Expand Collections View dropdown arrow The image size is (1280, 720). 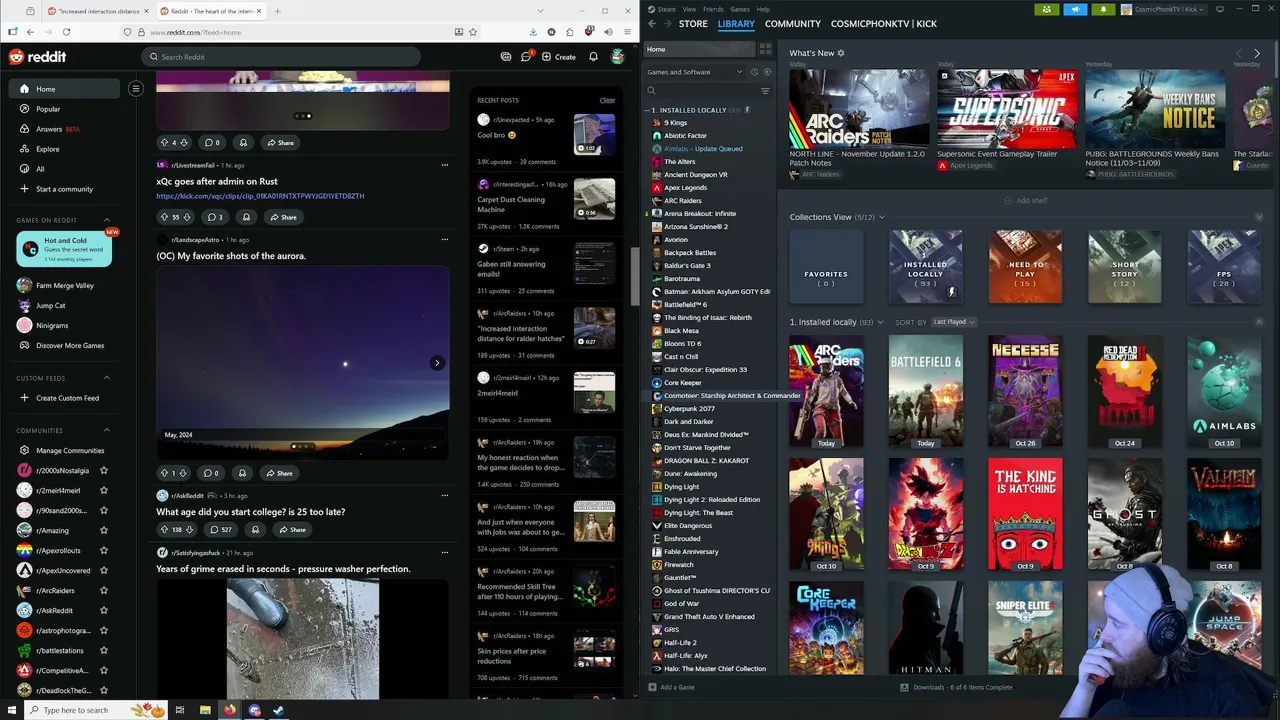(x=881, y=217)
